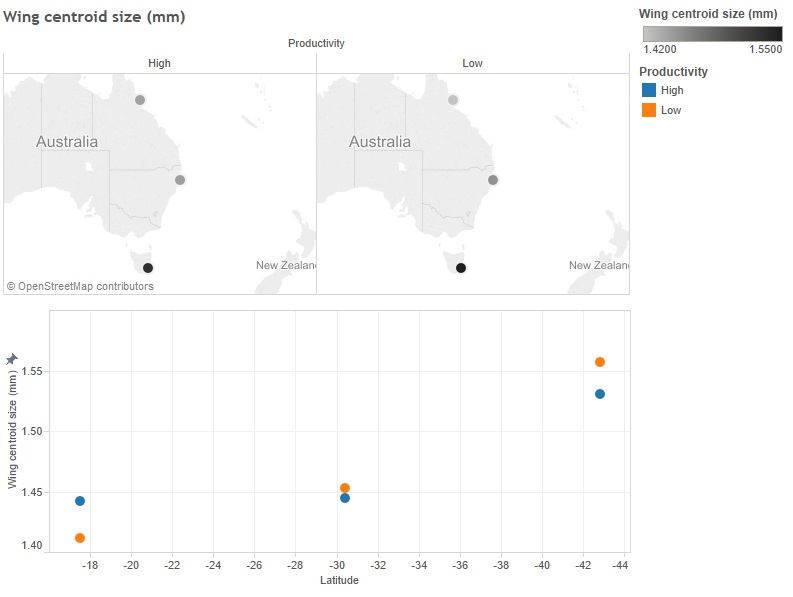Viewport: 793px width, 597px height.
Task: Click the orange scatter point near latitude -30
Action: tap(345, 488)
